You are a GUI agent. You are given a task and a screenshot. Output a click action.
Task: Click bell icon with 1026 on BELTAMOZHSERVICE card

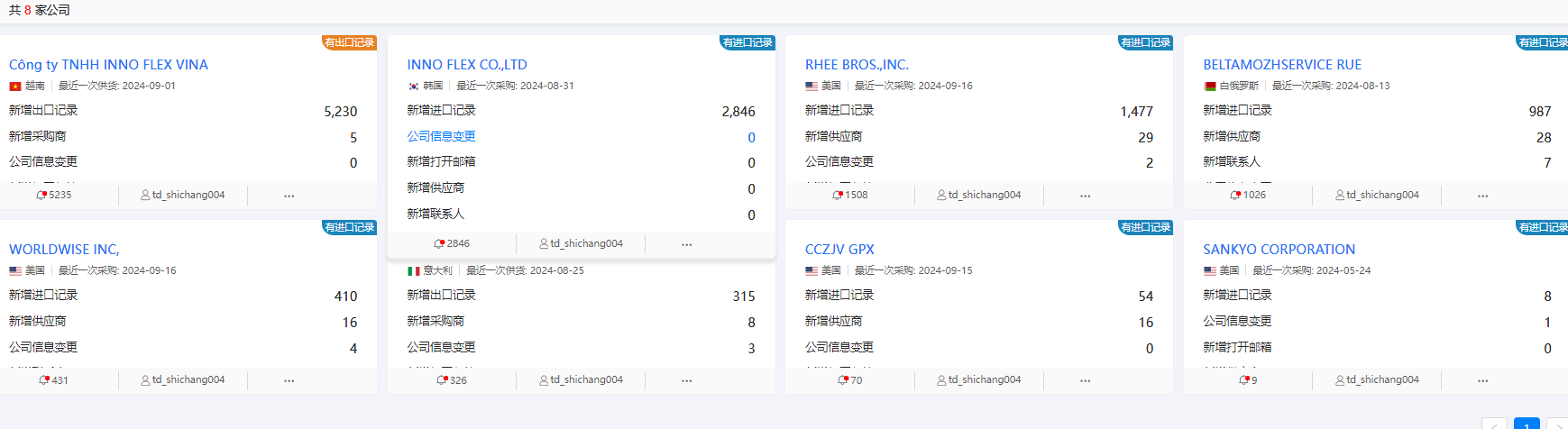1235,195
